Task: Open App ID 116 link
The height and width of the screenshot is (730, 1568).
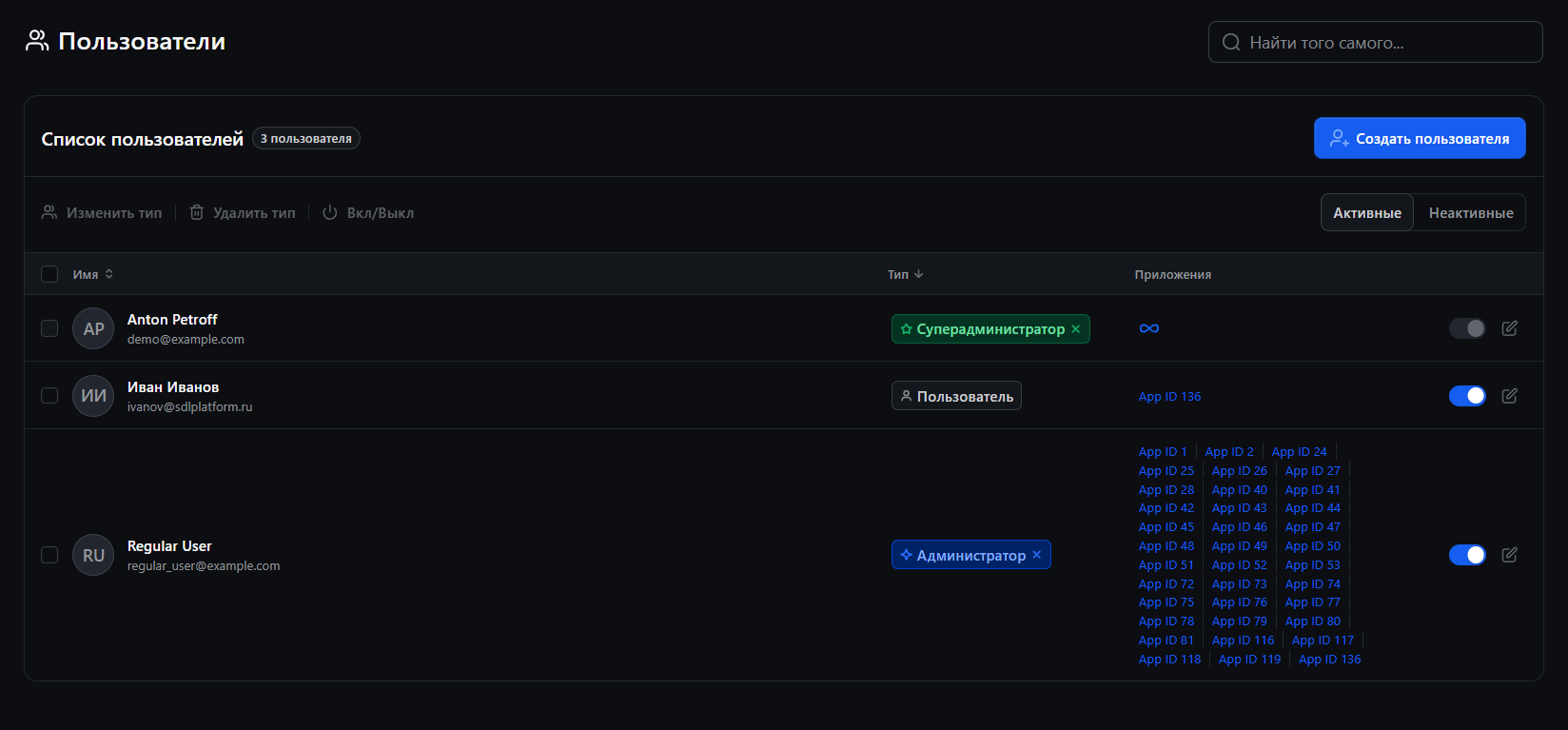Action: [x=1243, y=641]
